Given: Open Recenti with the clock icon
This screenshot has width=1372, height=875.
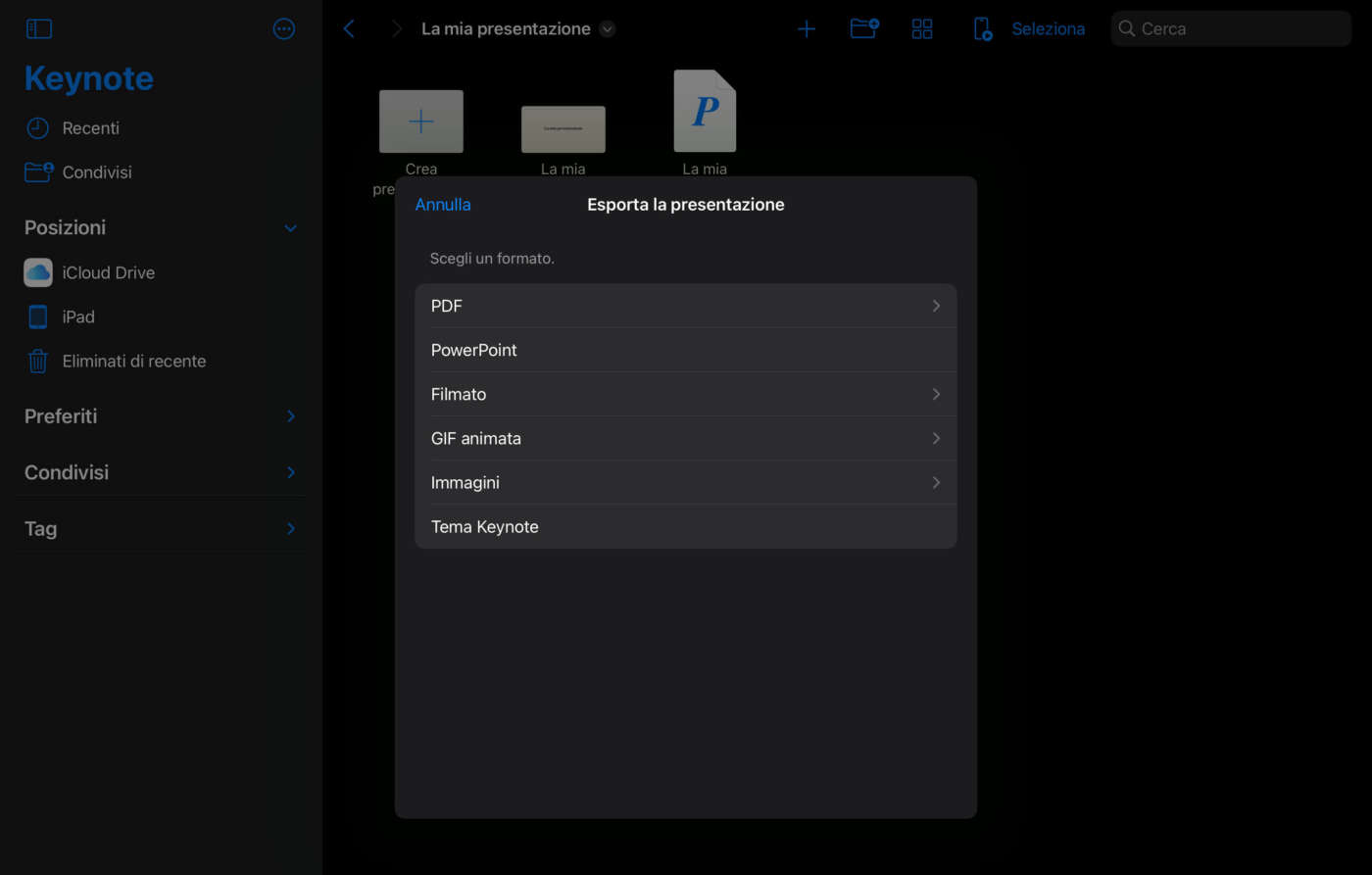Looking at the screenshot, I should (x=73, y=128).
